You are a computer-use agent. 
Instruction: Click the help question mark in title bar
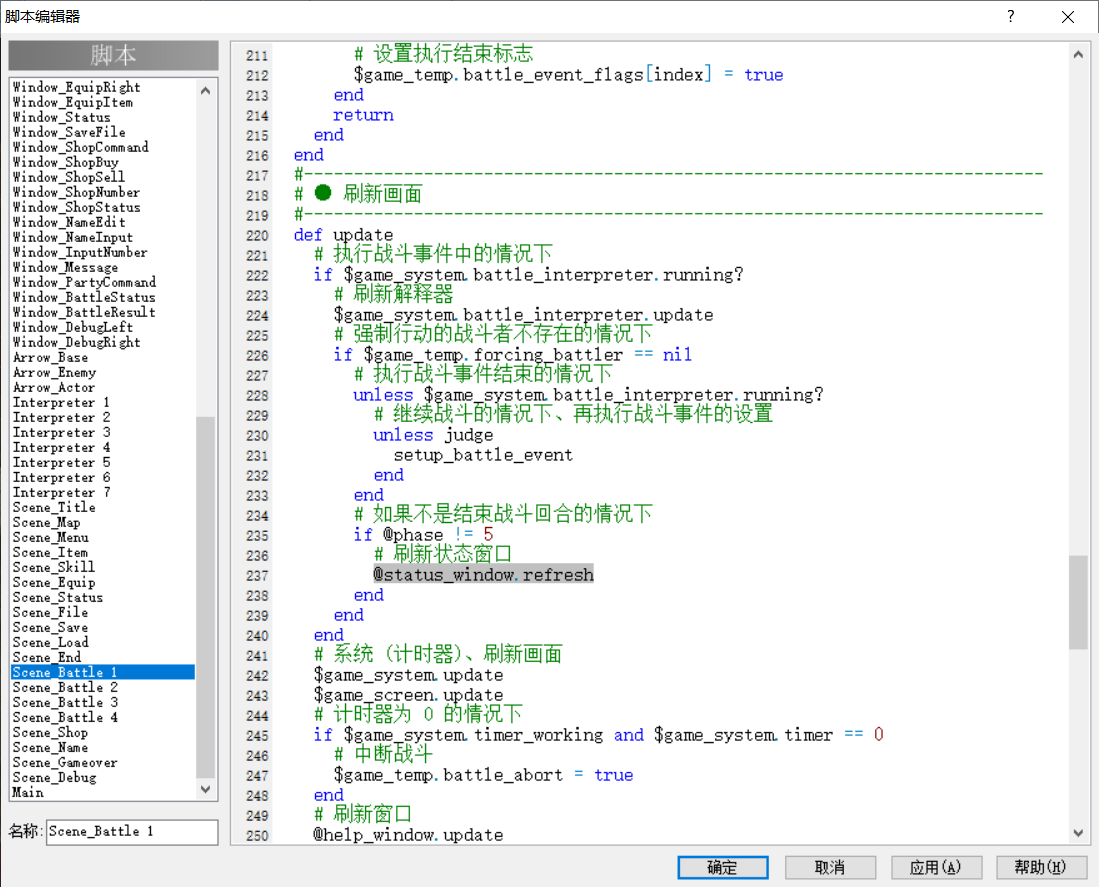[x=1010, y=16]
